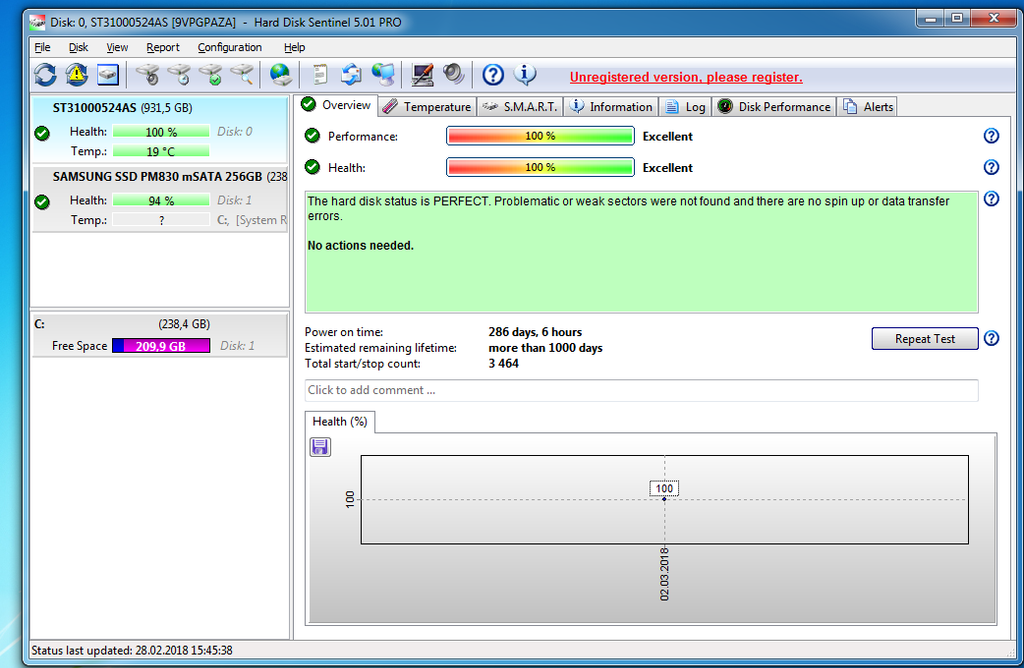Click the comment input field
This screenshot has height=668, width=1024.
(x=641, y=390)
